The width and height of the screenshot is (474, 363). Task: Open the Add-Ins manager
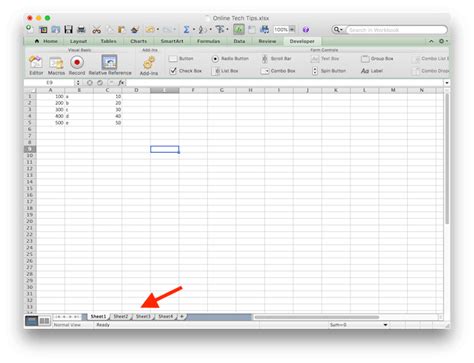tap(149, 65)
